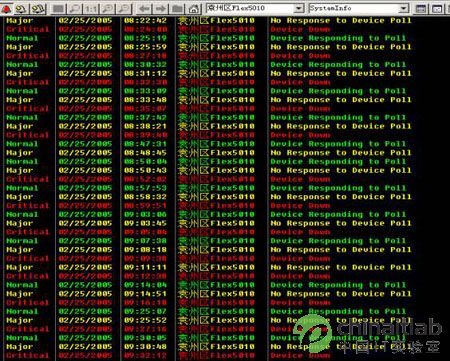Click the single bell acknowledge-alarm icon

22,8
